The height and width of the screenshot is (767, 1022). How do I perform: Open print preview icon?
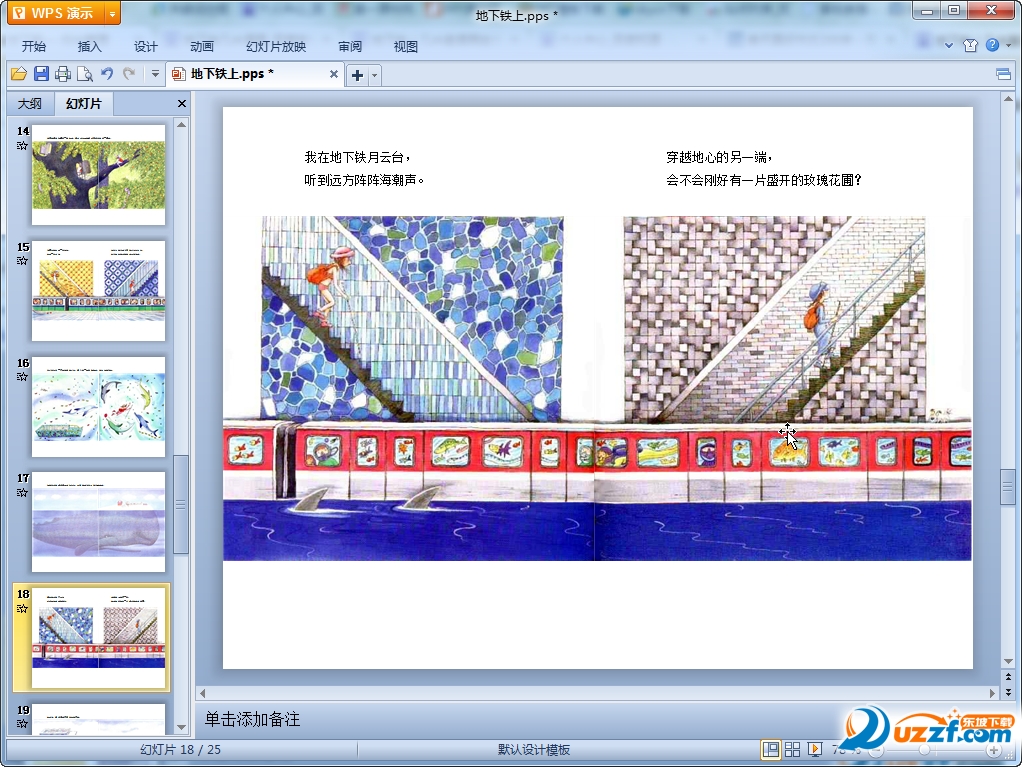85,74
